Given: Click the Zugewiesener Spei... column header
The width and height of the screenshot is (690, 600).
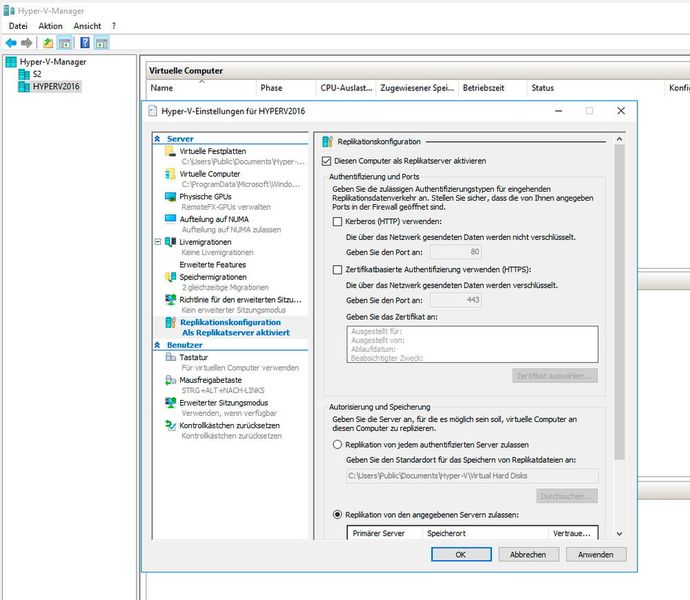Looking at the screenshot, I should click(417, 88).
